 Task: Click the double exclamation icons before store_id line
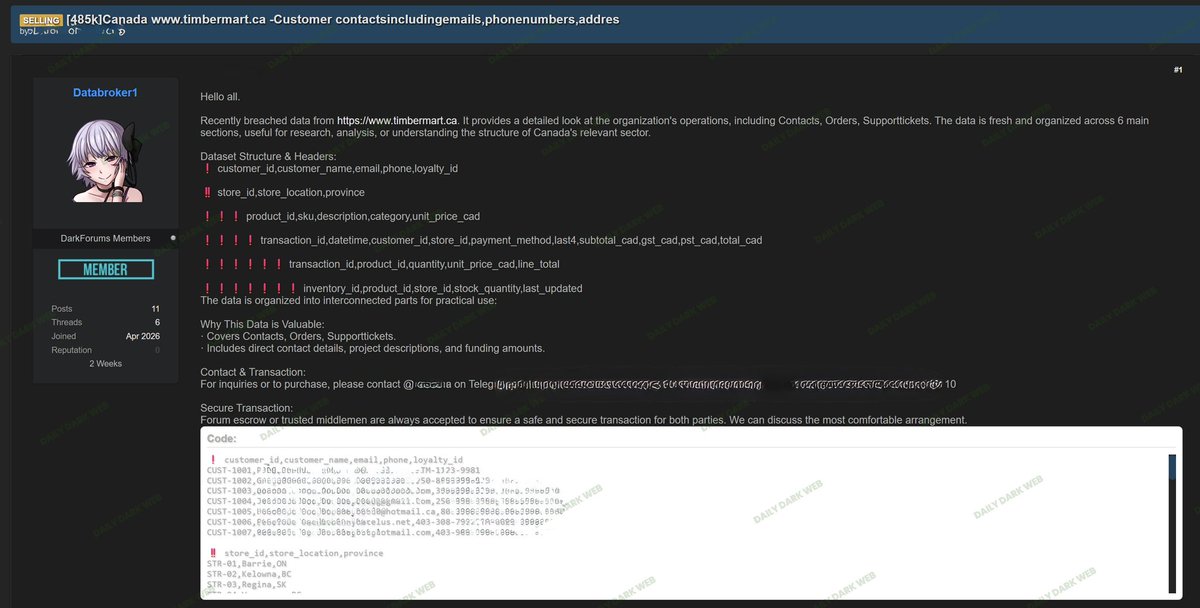coord(208,191)
